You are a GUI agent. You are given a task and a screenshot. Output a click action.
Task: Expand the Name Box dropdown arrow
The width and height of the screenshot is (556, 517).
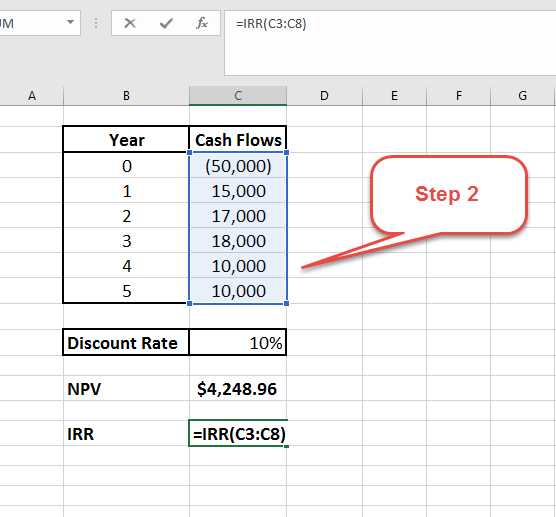pyautogui.click(x=71, y=23)
